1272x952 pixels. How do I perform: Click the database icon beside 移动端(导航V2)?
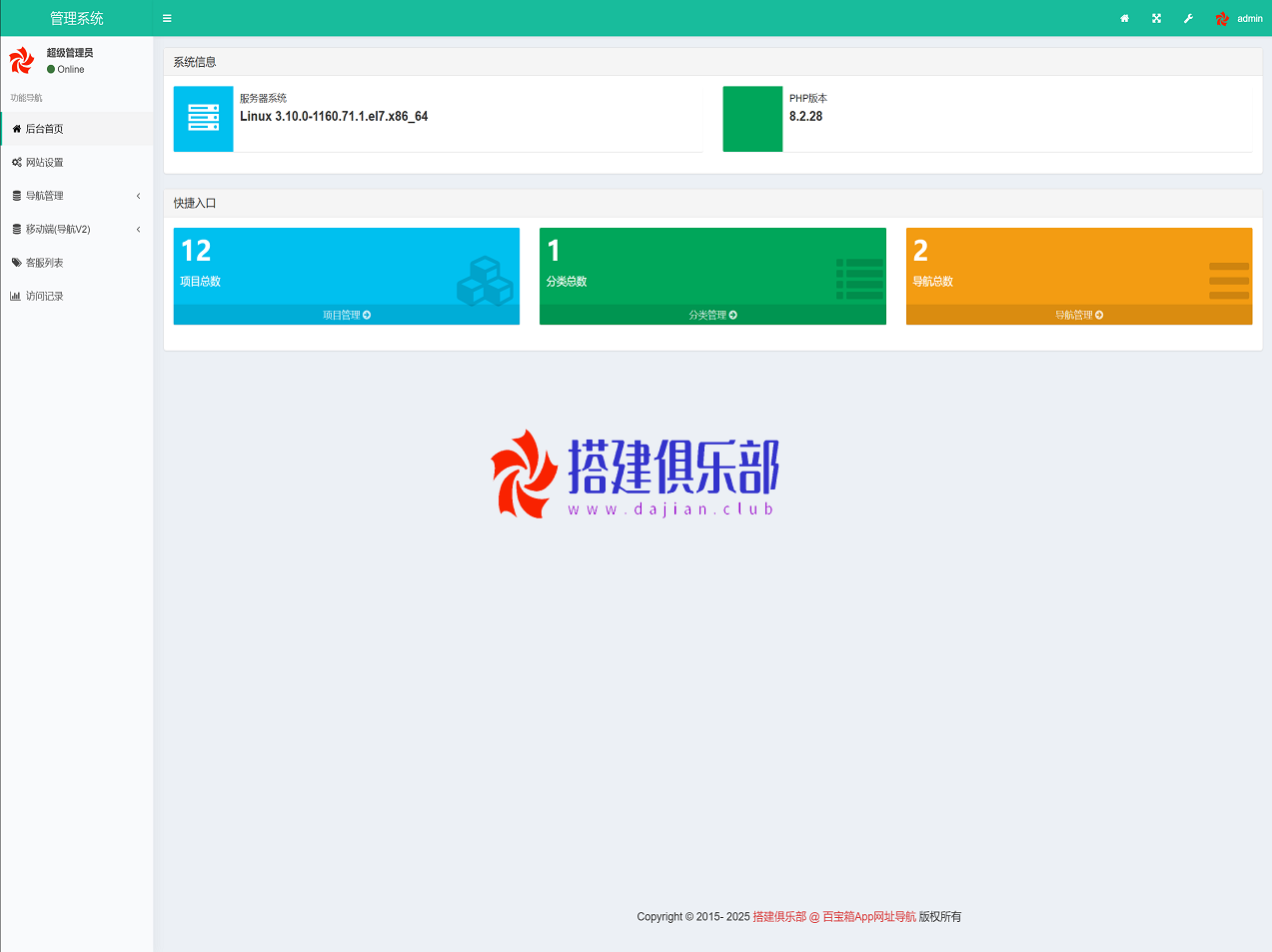click(x=16, y=230)
